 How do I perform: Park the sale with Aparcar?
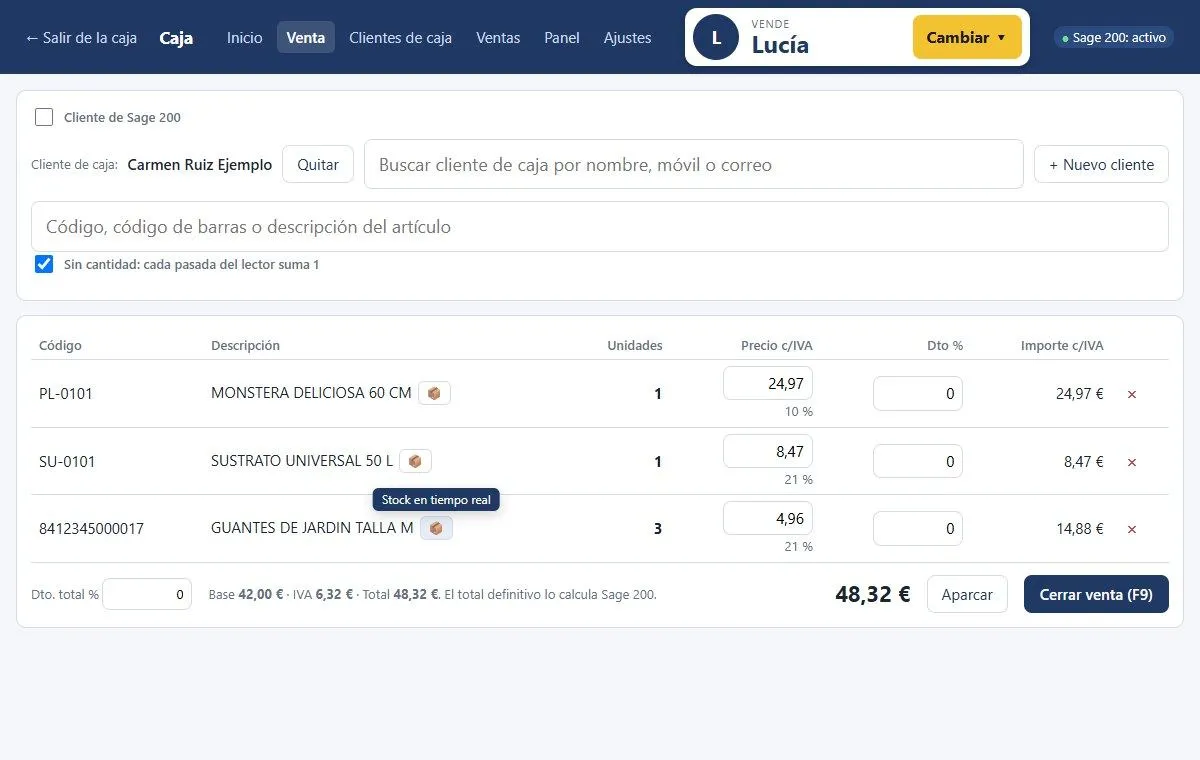(967, 594)
